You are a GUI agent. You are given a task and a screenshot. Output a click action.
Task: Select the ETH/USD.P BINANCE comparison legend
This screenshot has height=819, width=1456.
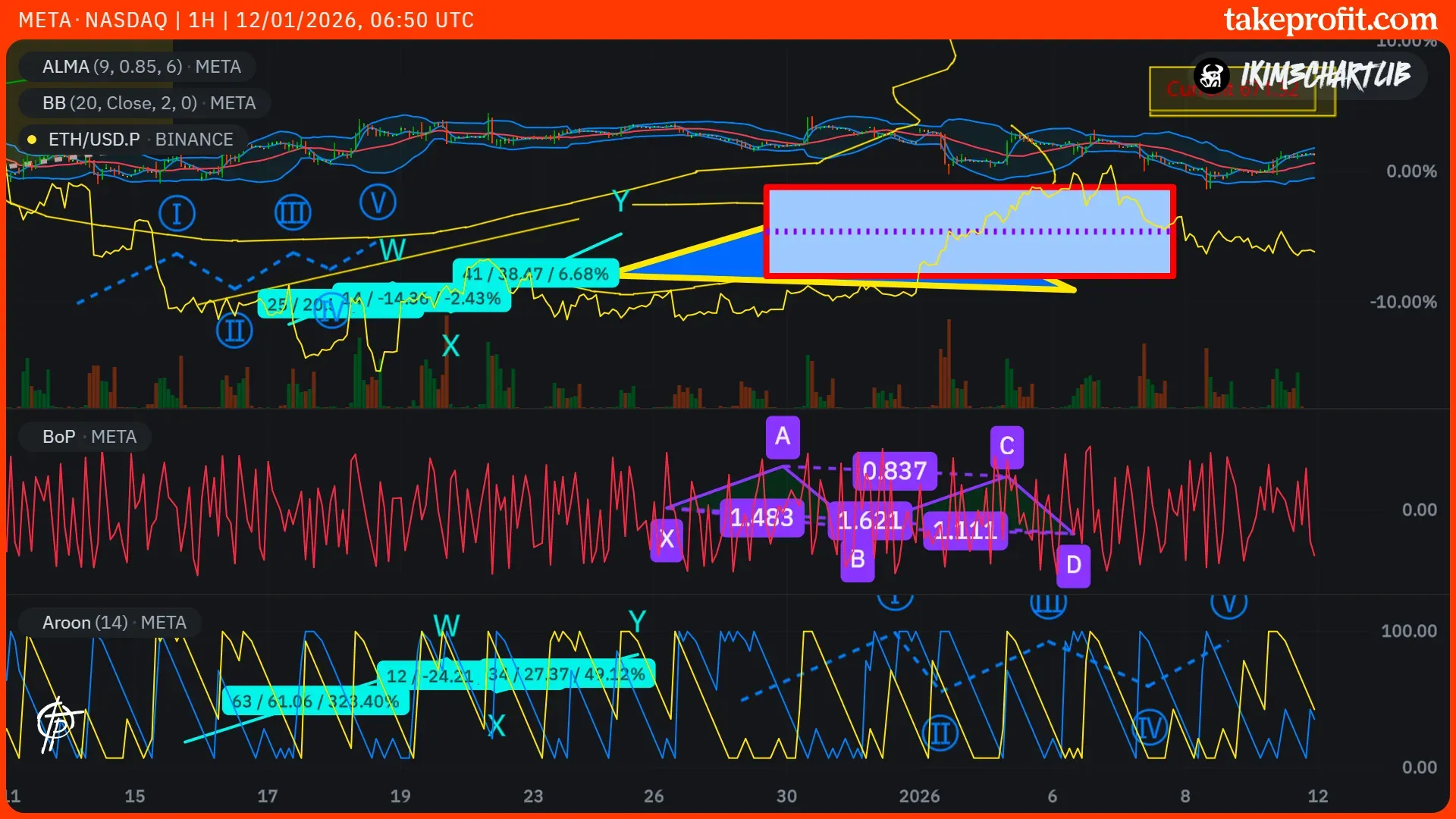pyautogui.click(x=140, y=140)
